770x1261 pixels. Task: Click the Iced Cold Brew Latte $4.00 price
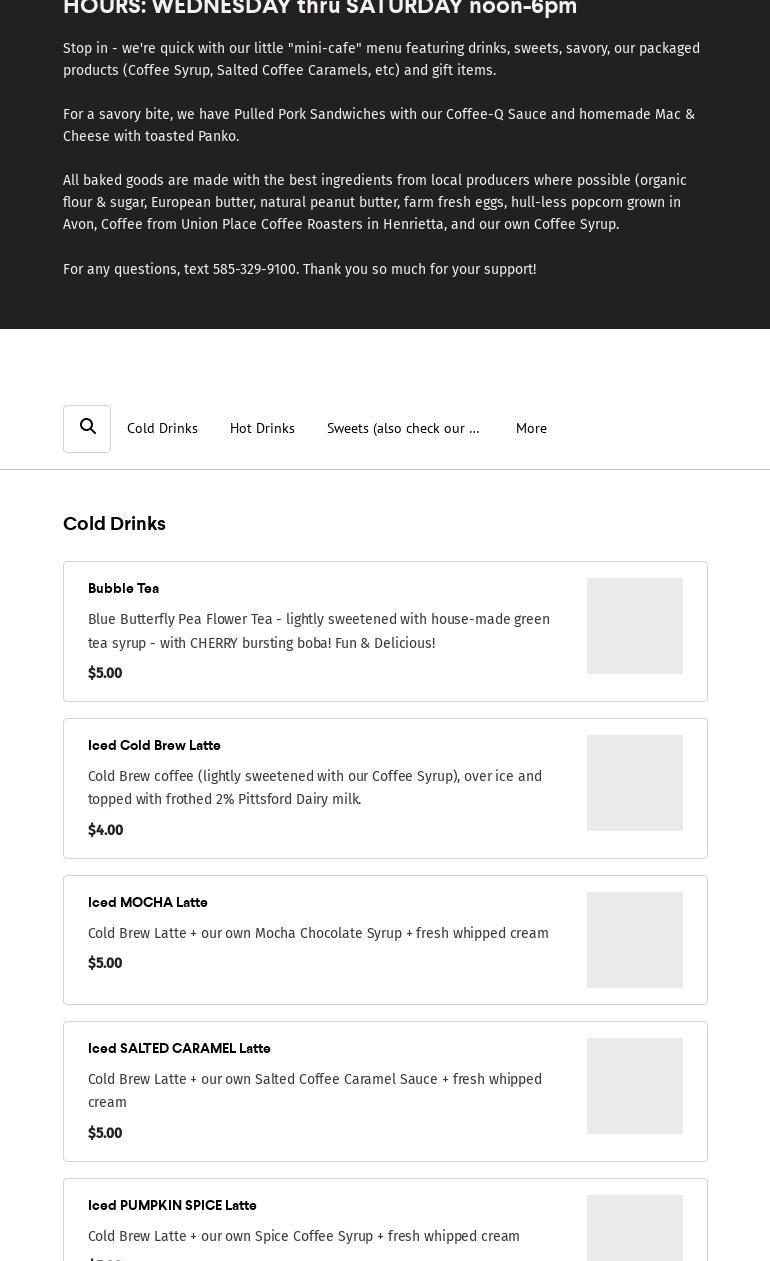[105, 830]
